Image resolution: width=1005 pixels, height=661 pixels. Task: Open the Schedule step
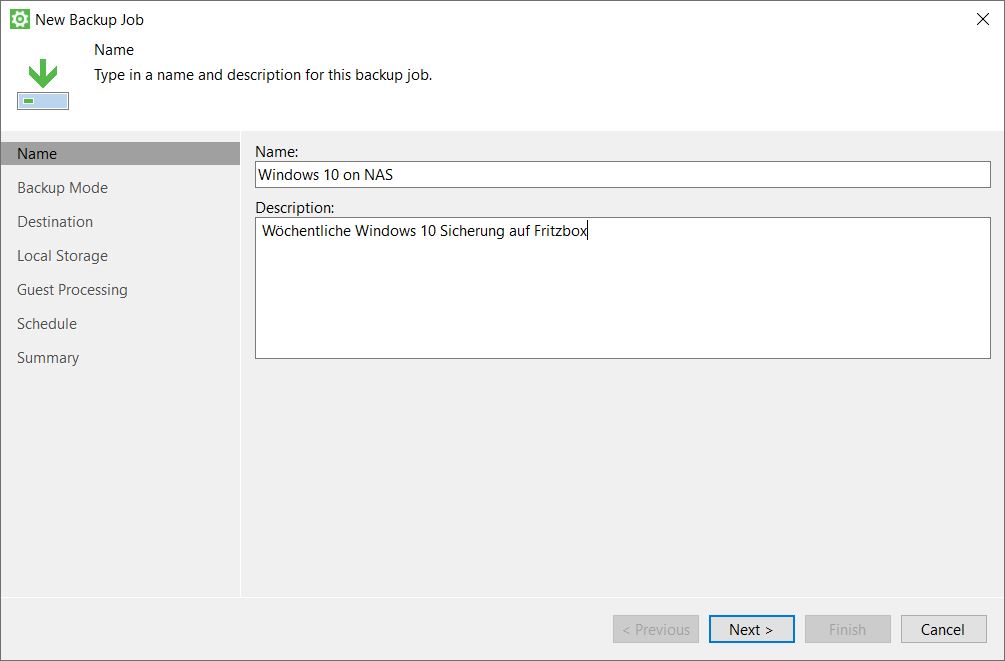[x=47, y=324]
